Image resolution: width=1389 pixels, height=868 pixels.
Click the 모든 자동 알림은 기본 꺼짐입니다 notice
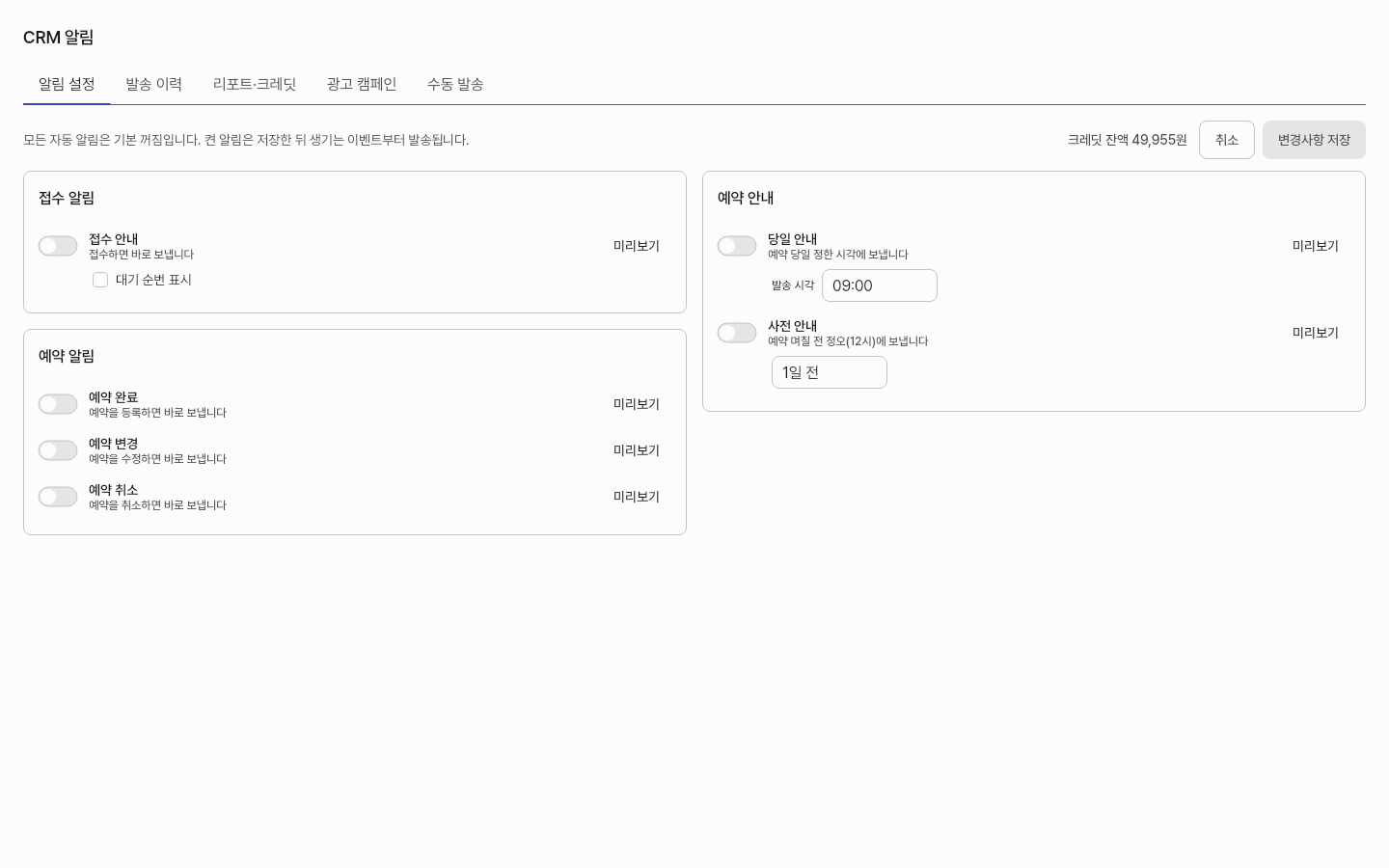click(246, 140)
